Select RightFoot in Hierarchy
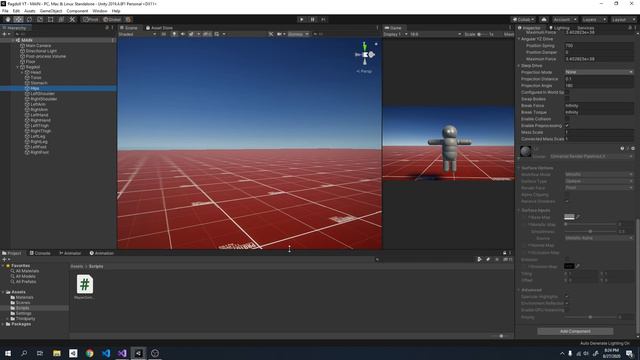Screen dimensions: 640x360 click(39, 152)
